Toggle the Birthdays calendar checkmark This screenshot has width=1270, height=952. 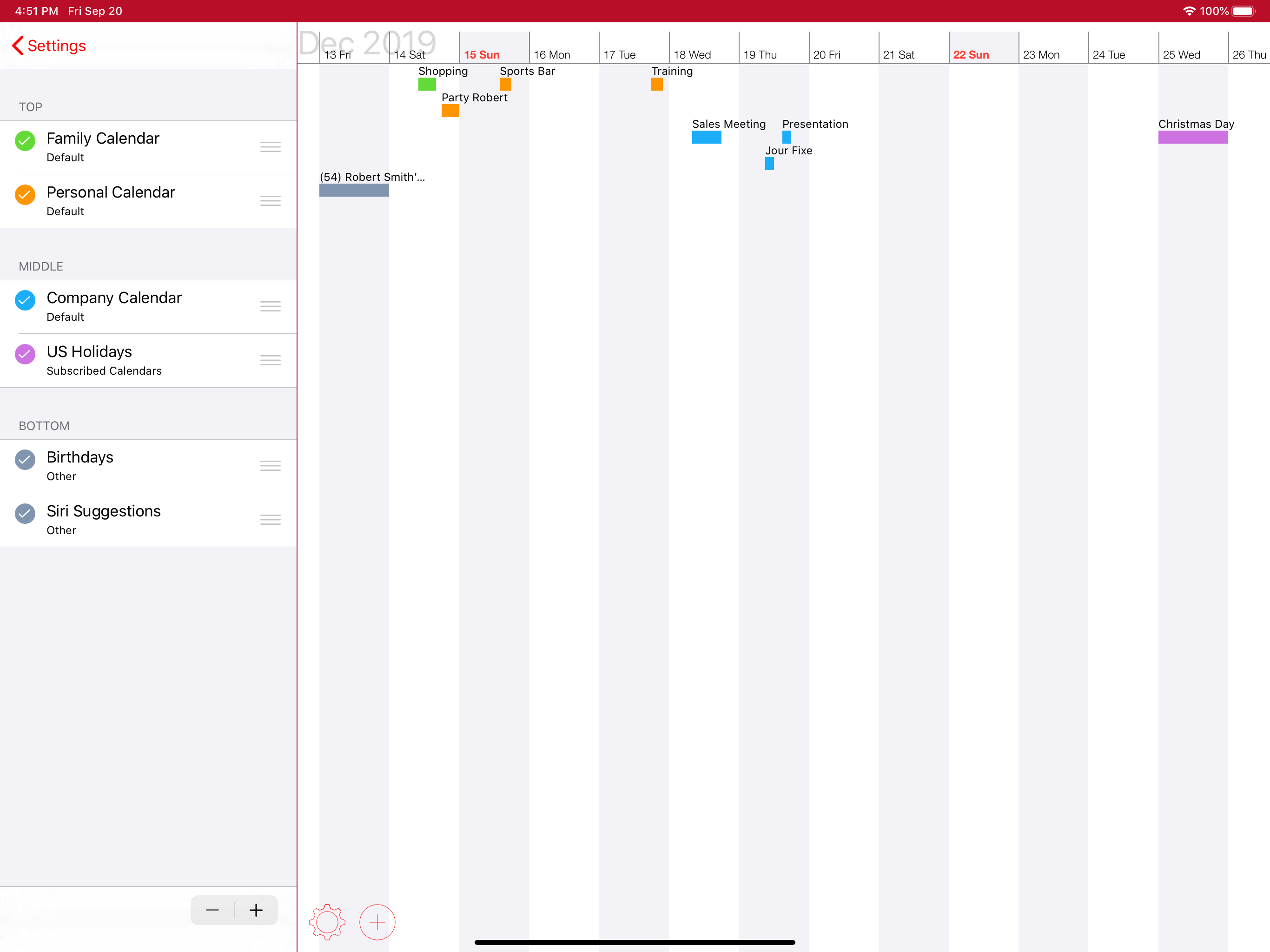pos(25,459)
